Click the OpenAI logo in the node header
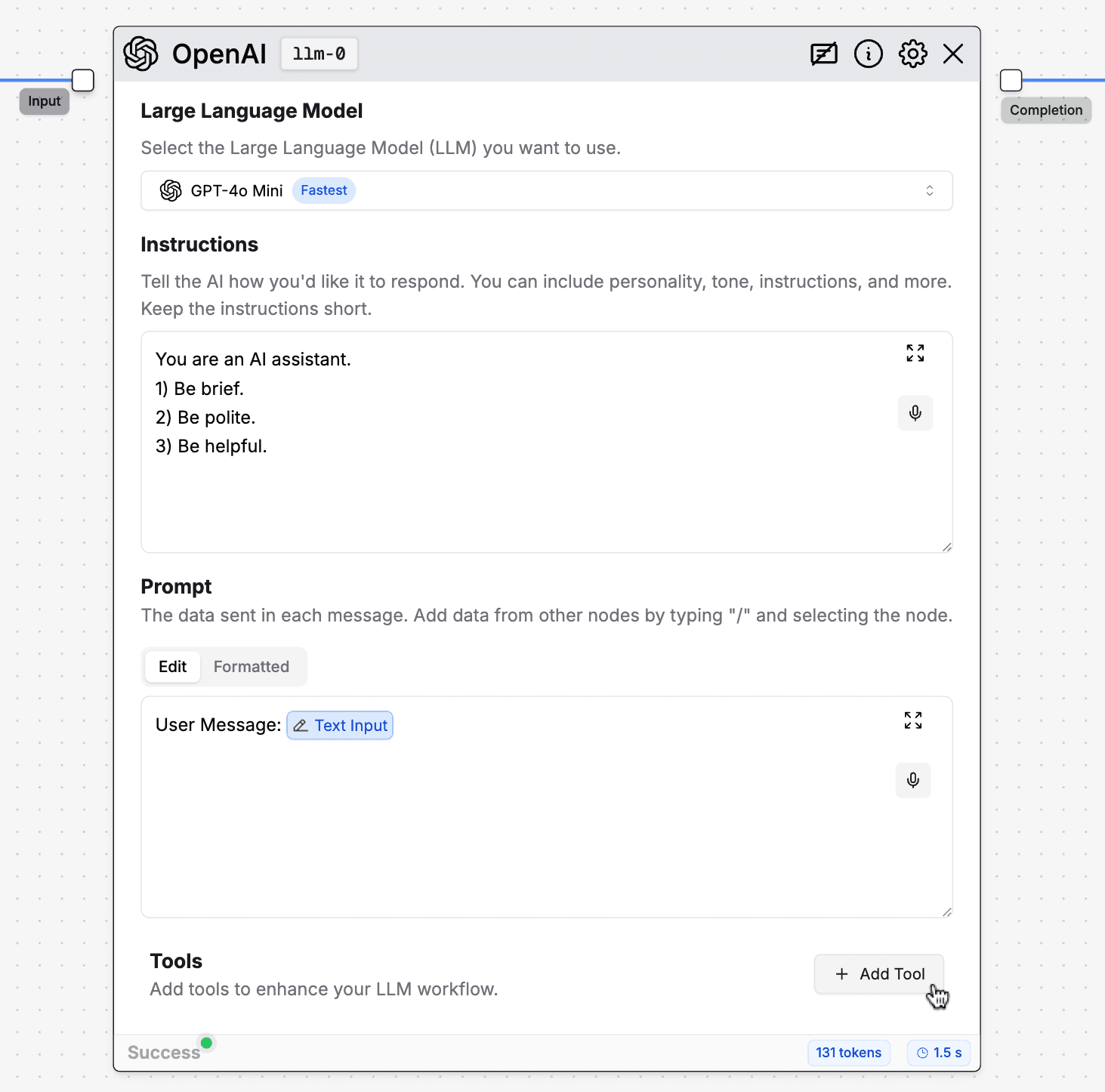This screenshot has height=1092, width=1105. pos(141,54)
